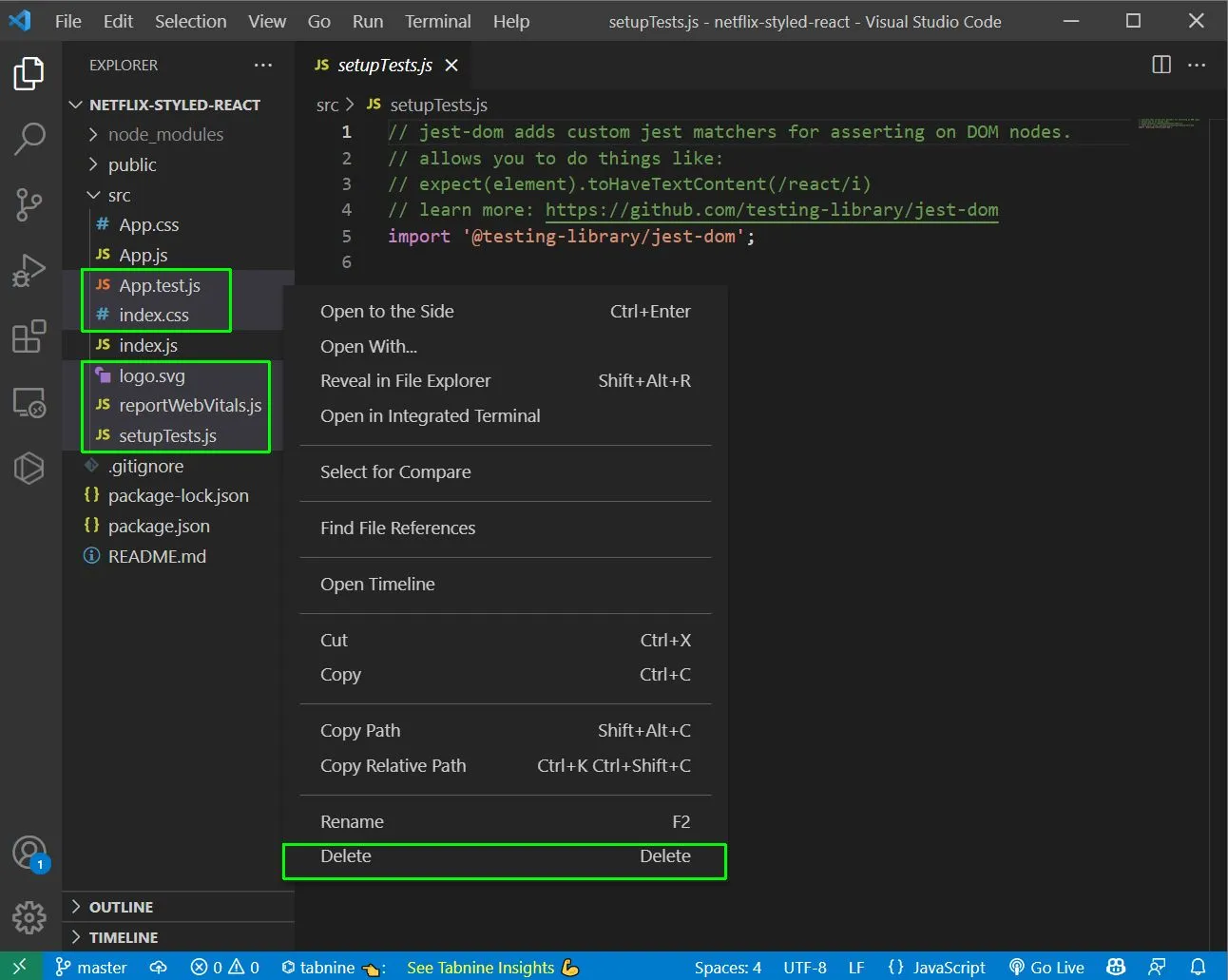
Task: Open the Extensions view
Action: pos(29,336)
